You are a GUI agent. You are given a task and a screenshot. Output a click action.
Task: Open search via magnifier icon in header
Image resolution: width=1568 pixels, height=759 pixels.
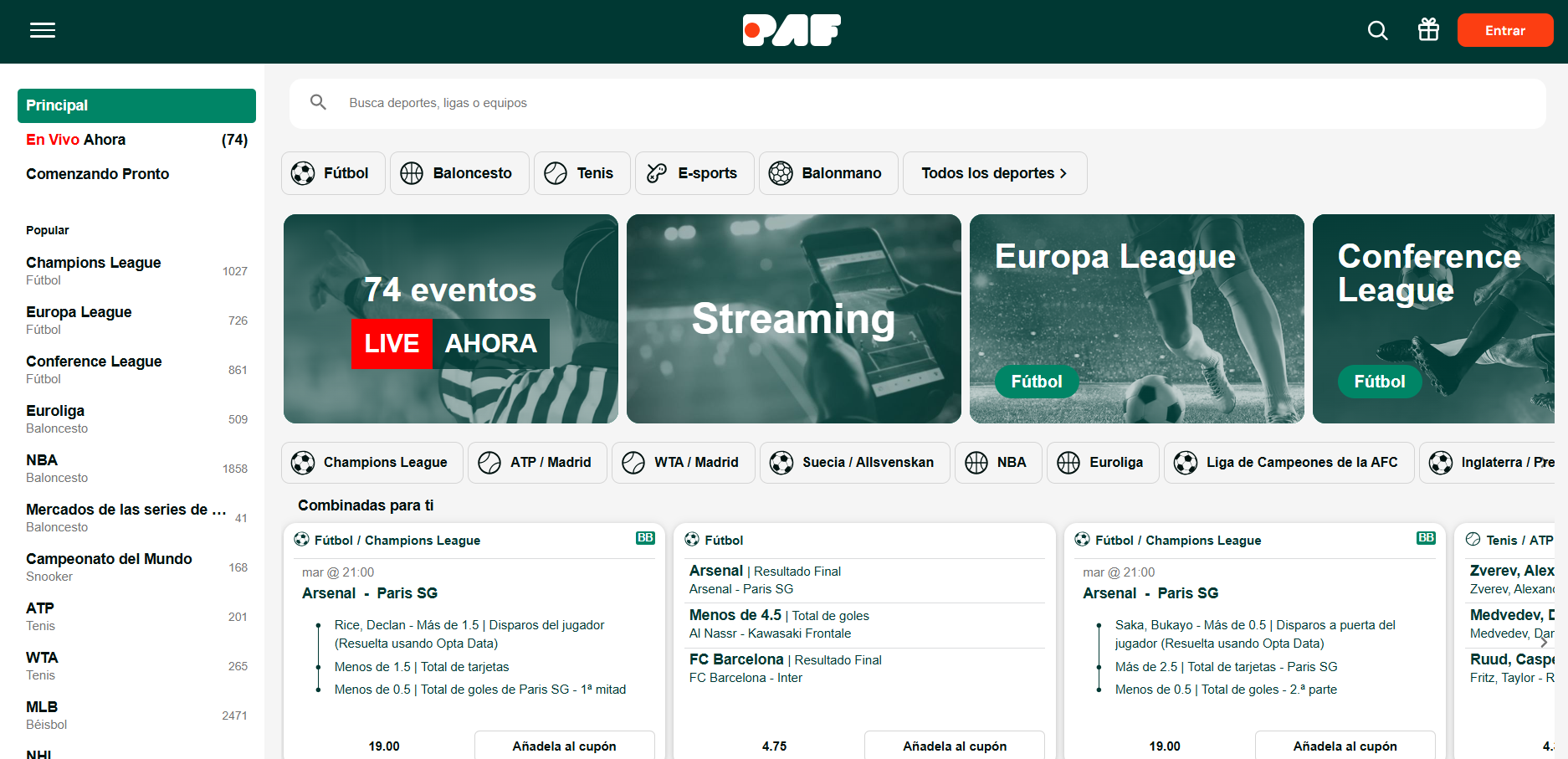1377,31
